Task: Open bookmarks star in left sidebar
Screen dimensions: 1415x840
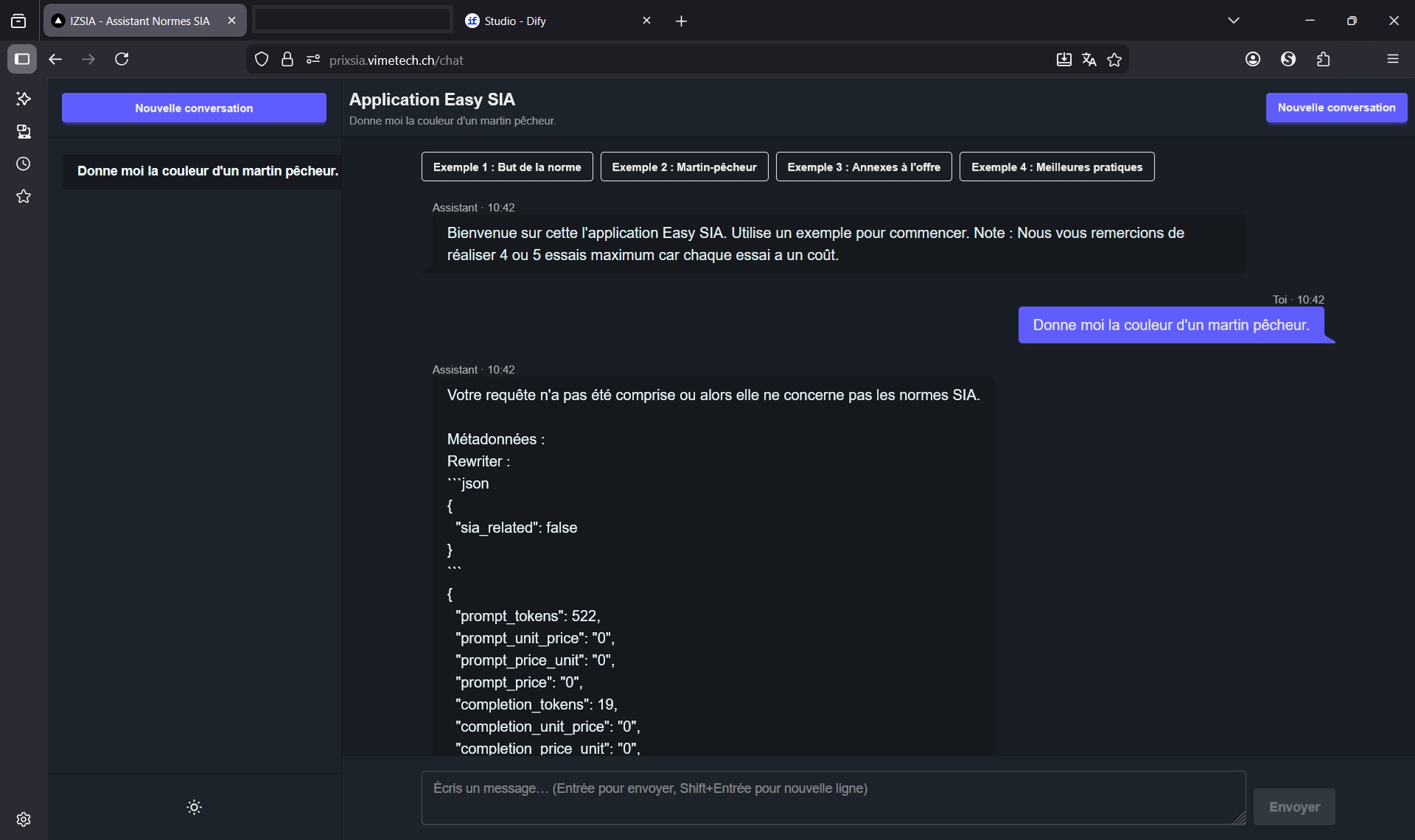Action: (24, 196)
